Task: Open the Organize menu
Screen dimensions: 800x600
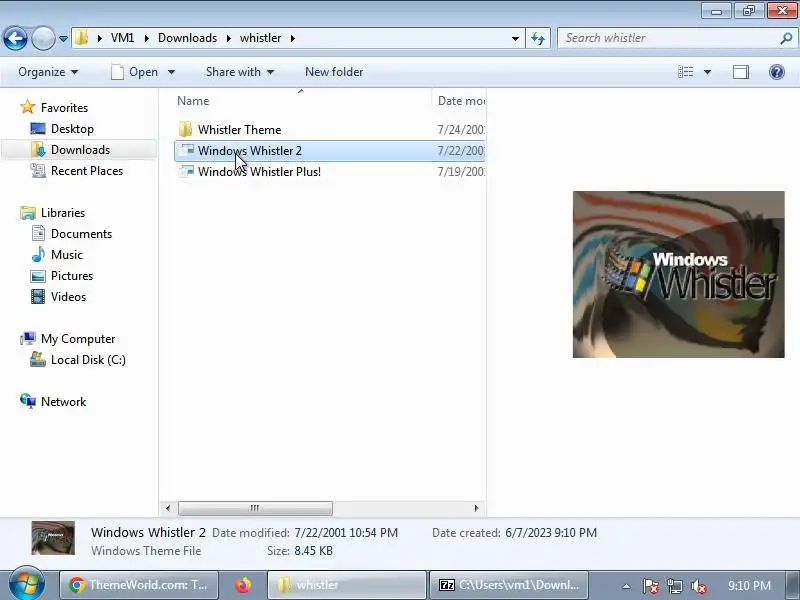Action: pos(48,72)
